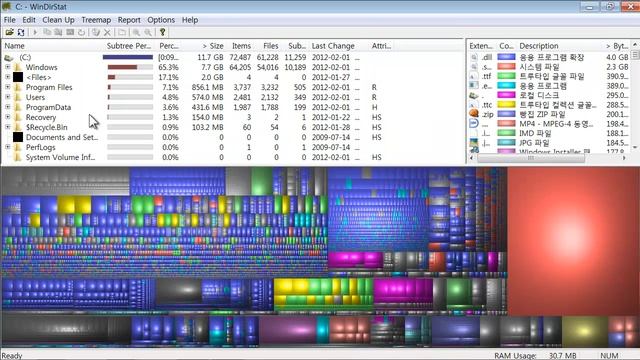Sort by the Last Change column header
This screenshot has width=640, height=360.
pos(338,46)
